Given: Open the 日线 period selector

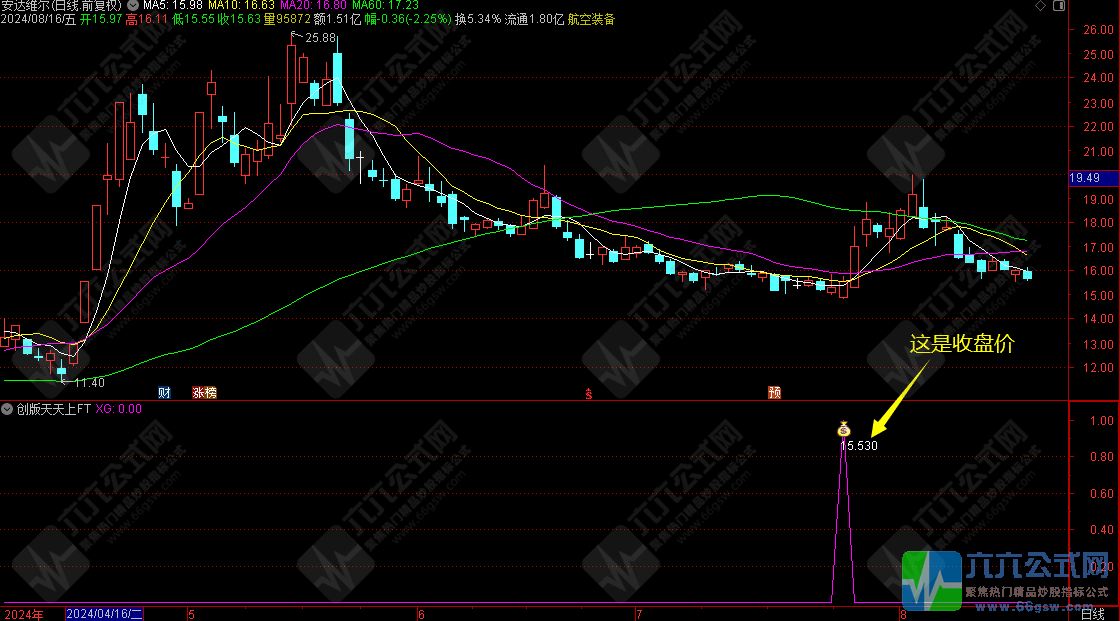Looking at the screenshot, I should [x=1092, y=613].
